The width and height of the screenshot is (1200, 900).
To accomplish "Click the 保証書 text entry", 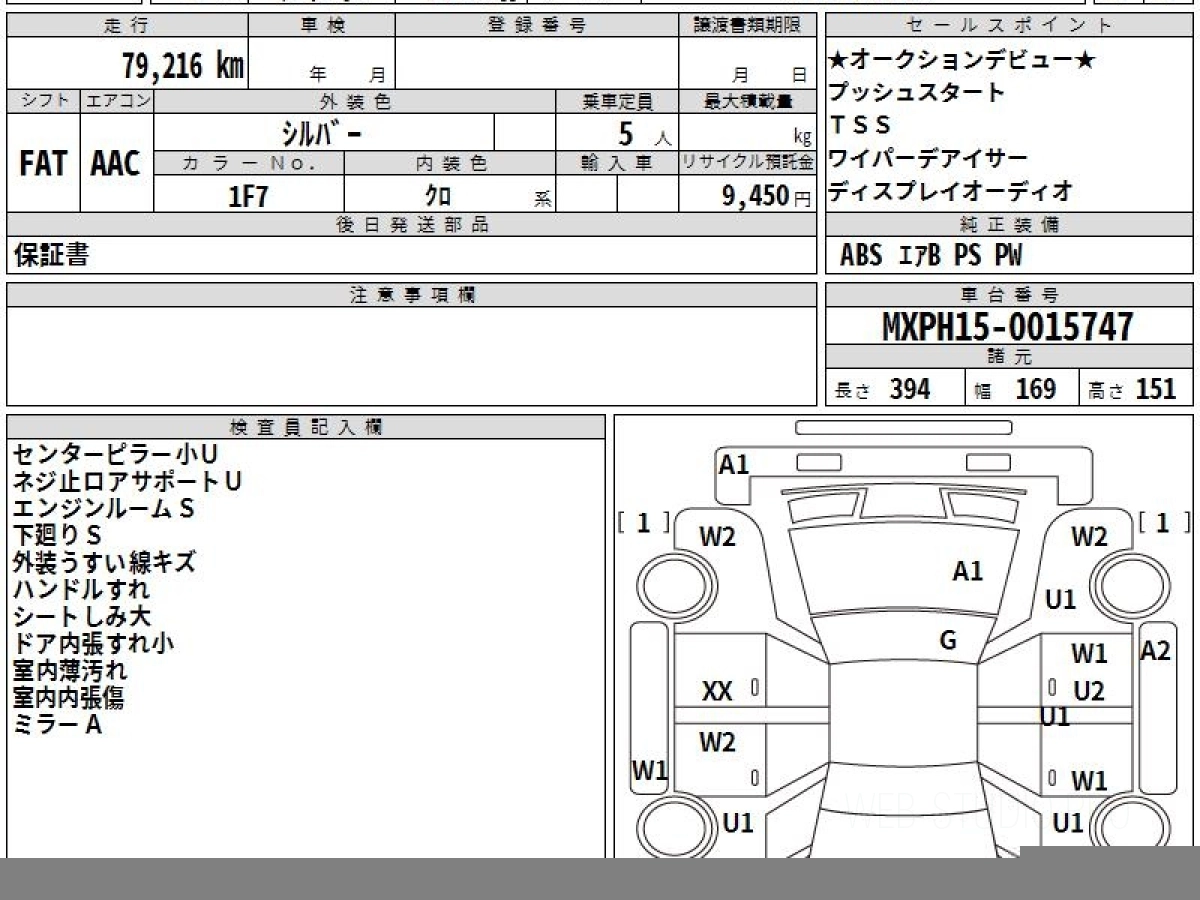I will (x=51, y=256).
